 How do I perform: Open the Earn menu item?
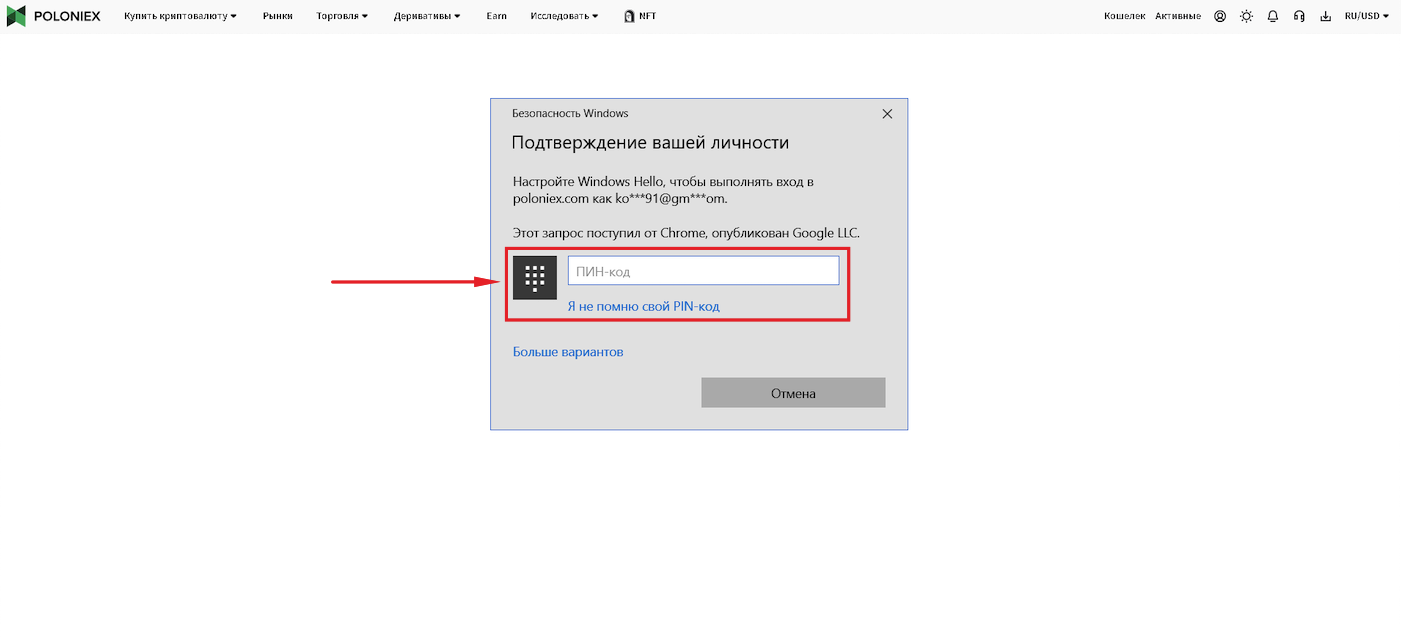tap(496, 16)
